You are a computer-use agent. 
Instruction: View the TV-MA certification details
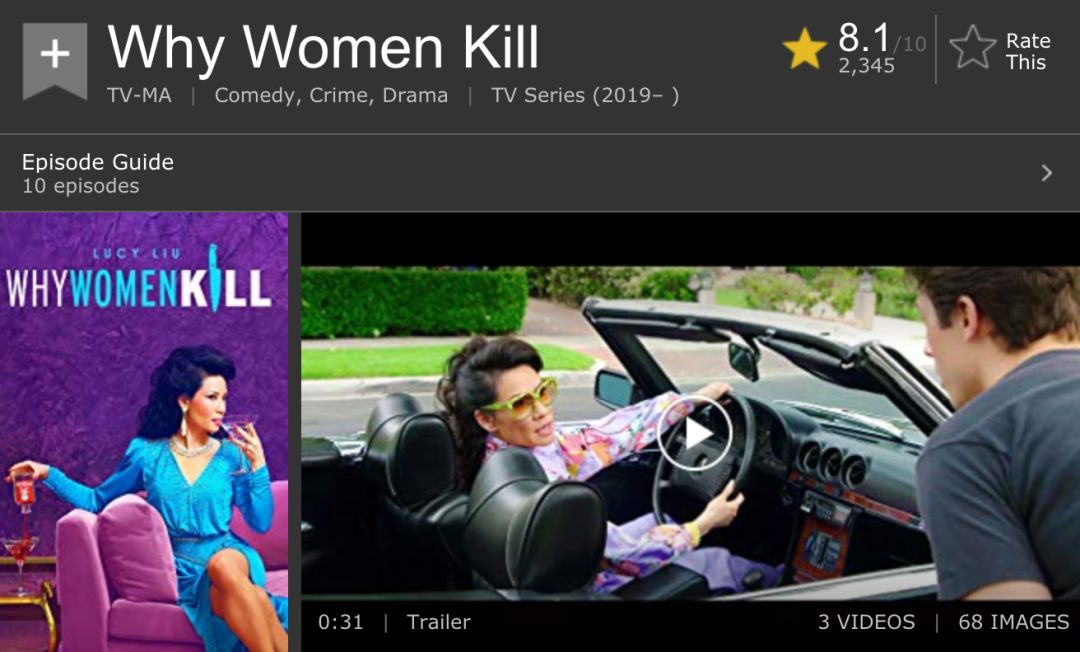click(x=139, y=95)
